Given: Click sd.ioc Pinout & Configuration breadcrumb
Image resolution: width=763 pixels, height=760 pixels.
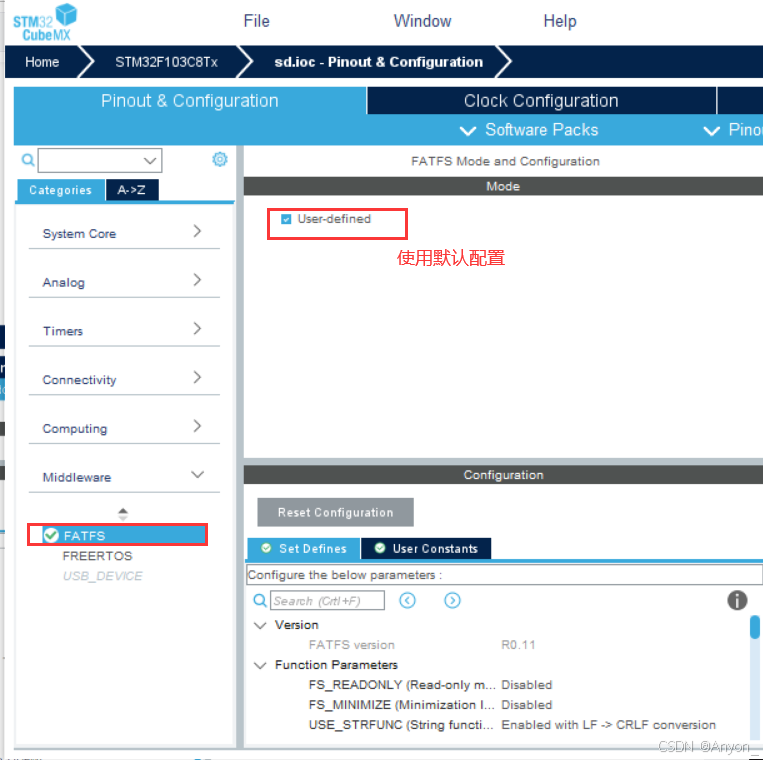Looking at the screenshot, I should click(378, 62).
